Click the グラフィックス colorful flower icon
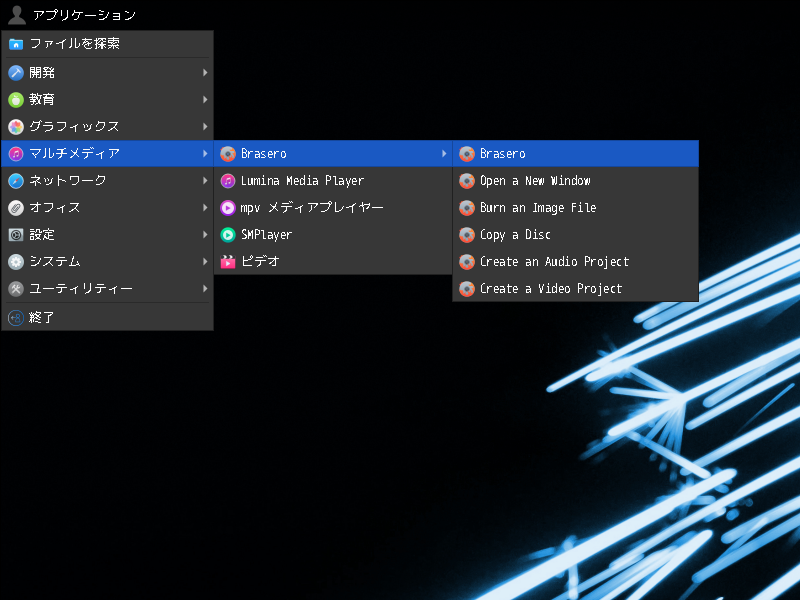The height and width of the screenshot is (600, 800). point(16,127)
